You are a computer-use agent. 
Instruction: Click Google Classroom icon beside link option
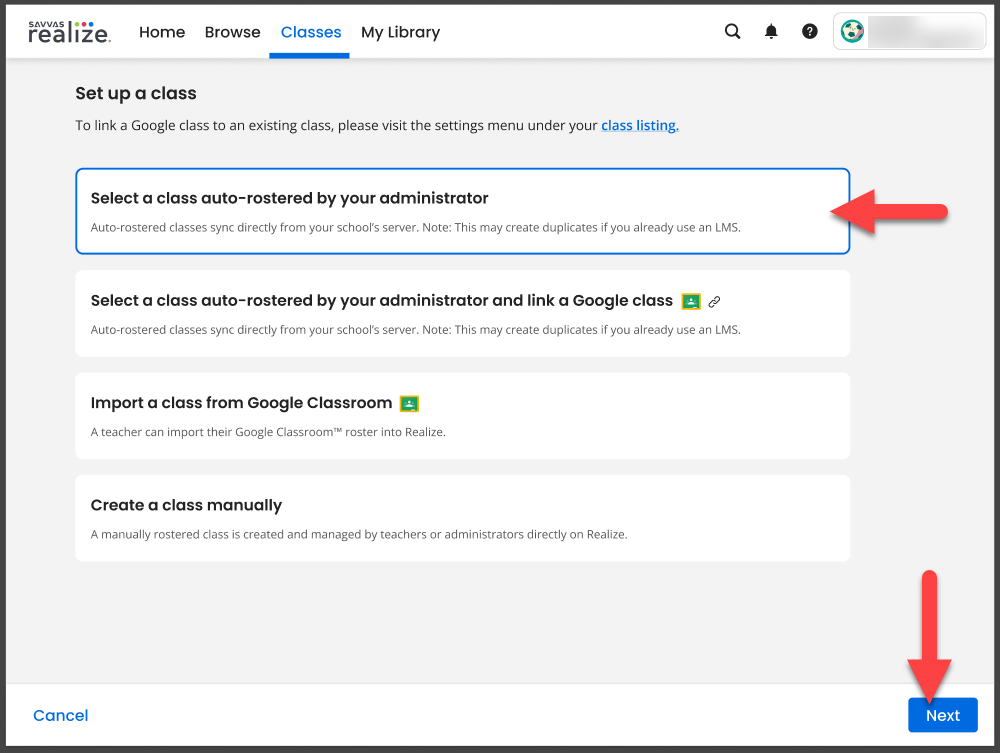[x=691, y=301]
